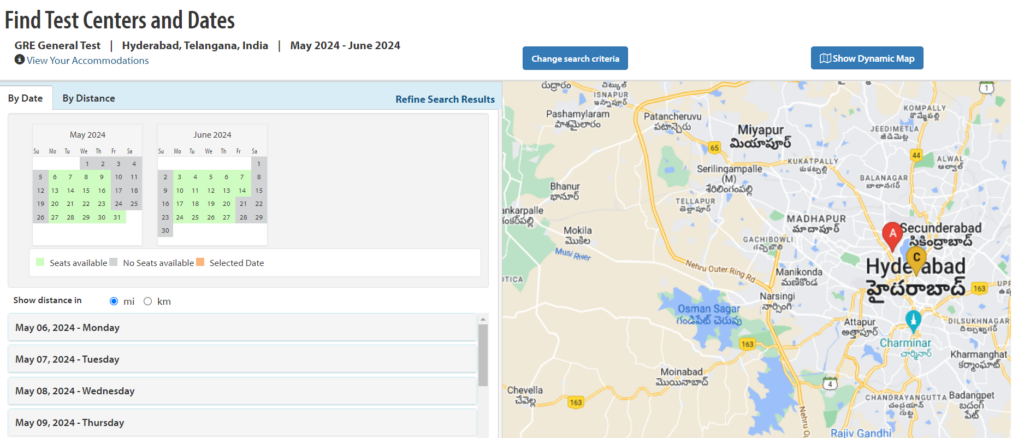The height and width of the screenshot is (438, 1024).
Task: Click May 2024 calendar heading
Action: point(88,135)
